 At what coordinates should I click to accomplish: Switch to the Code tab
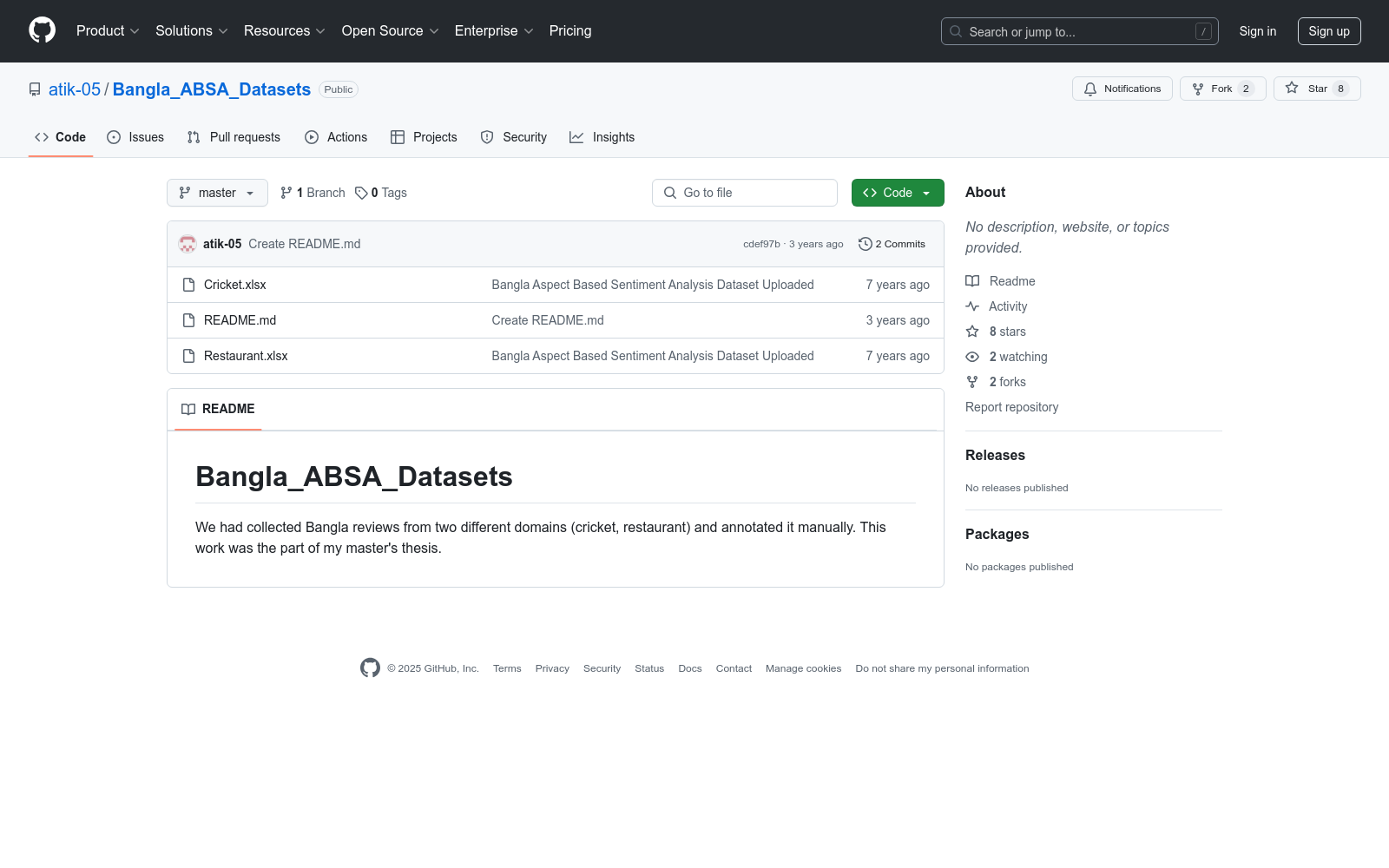(x=61, y=137)
